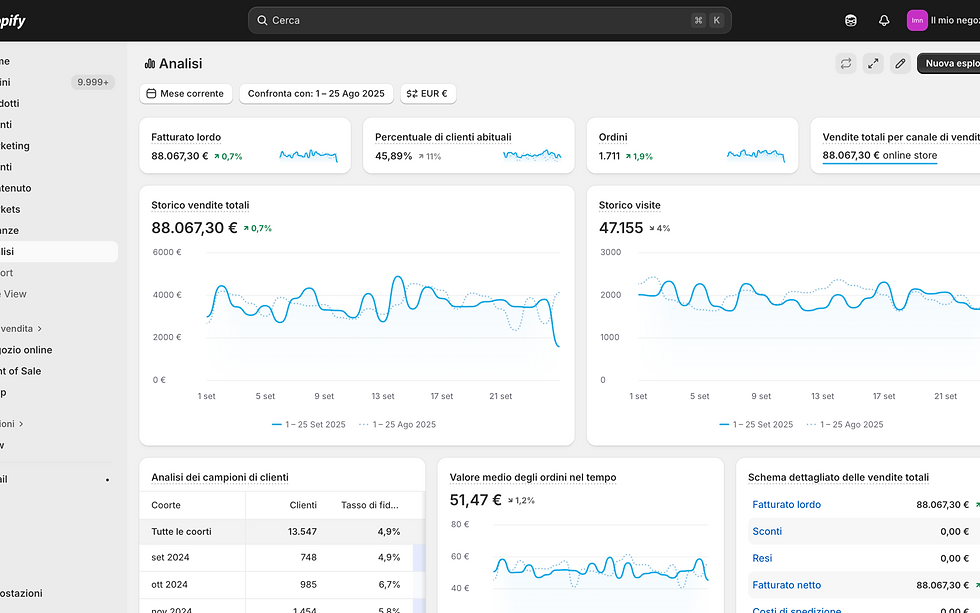The height and width of the screenshot is (613, 980).
Task: Toggle the 1 – 25 Ago 2025 legend in Storico vendite
Action: (x=398, y=424)
